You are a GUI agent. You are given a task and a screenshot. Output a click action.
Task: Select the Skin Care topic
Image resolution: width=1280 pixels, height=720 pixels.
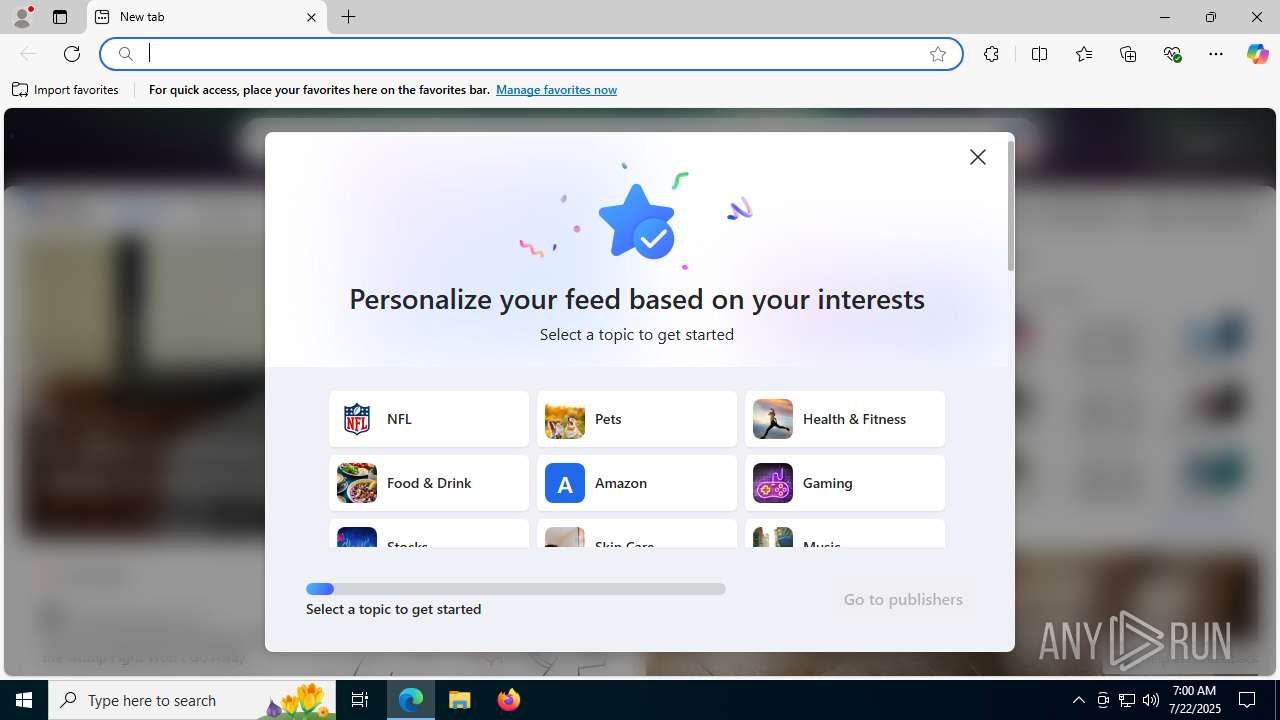point(637,534)
